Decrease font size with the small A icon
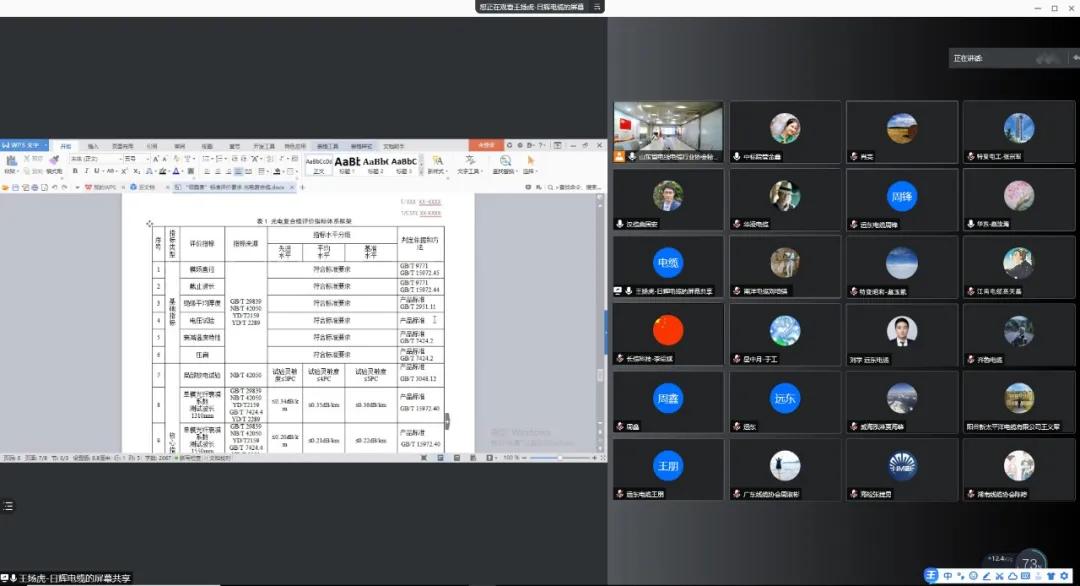 click(x=165, y=159)
